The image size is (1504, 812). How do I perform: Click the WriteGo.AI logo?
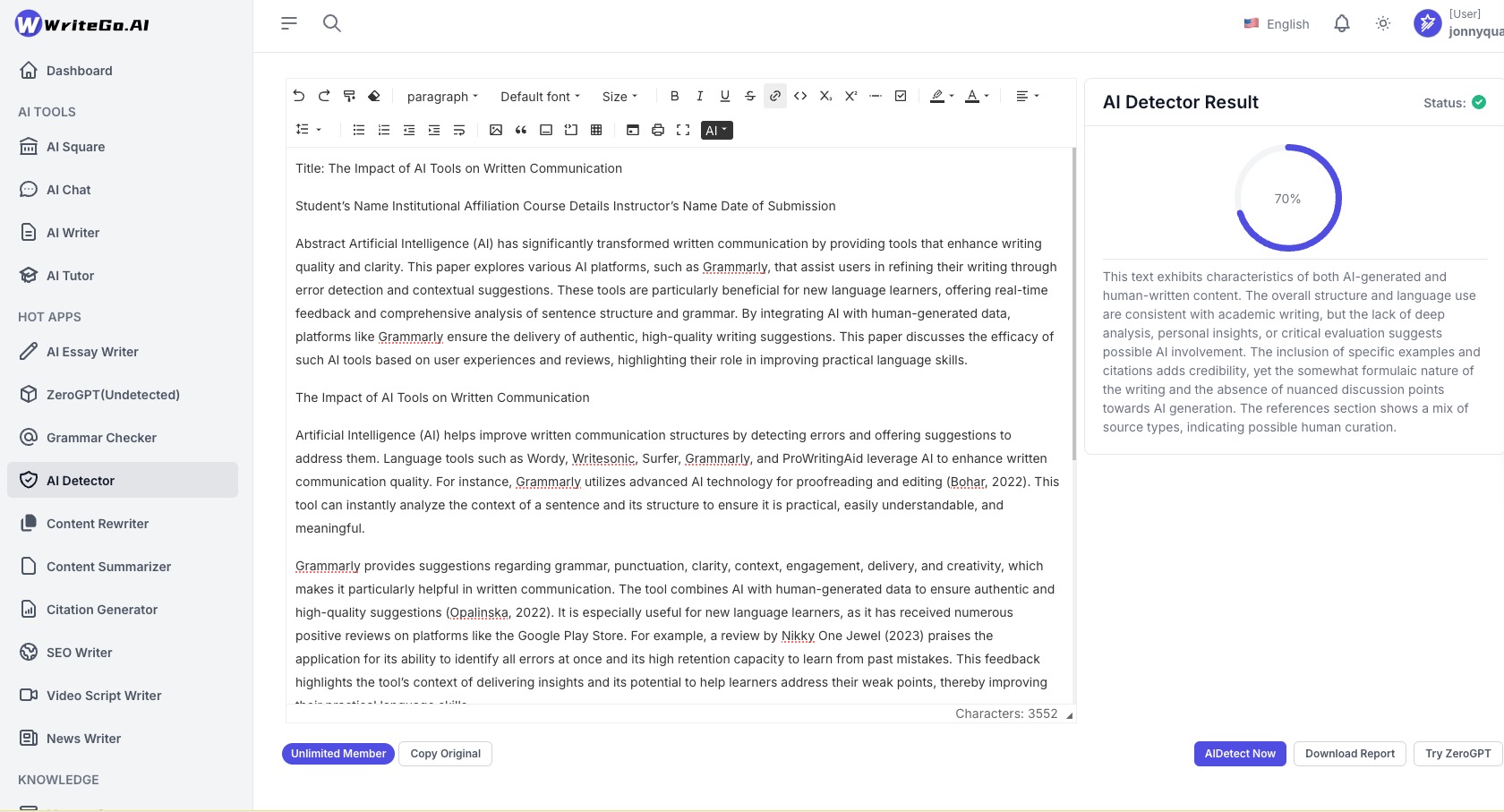click(82, 24)
